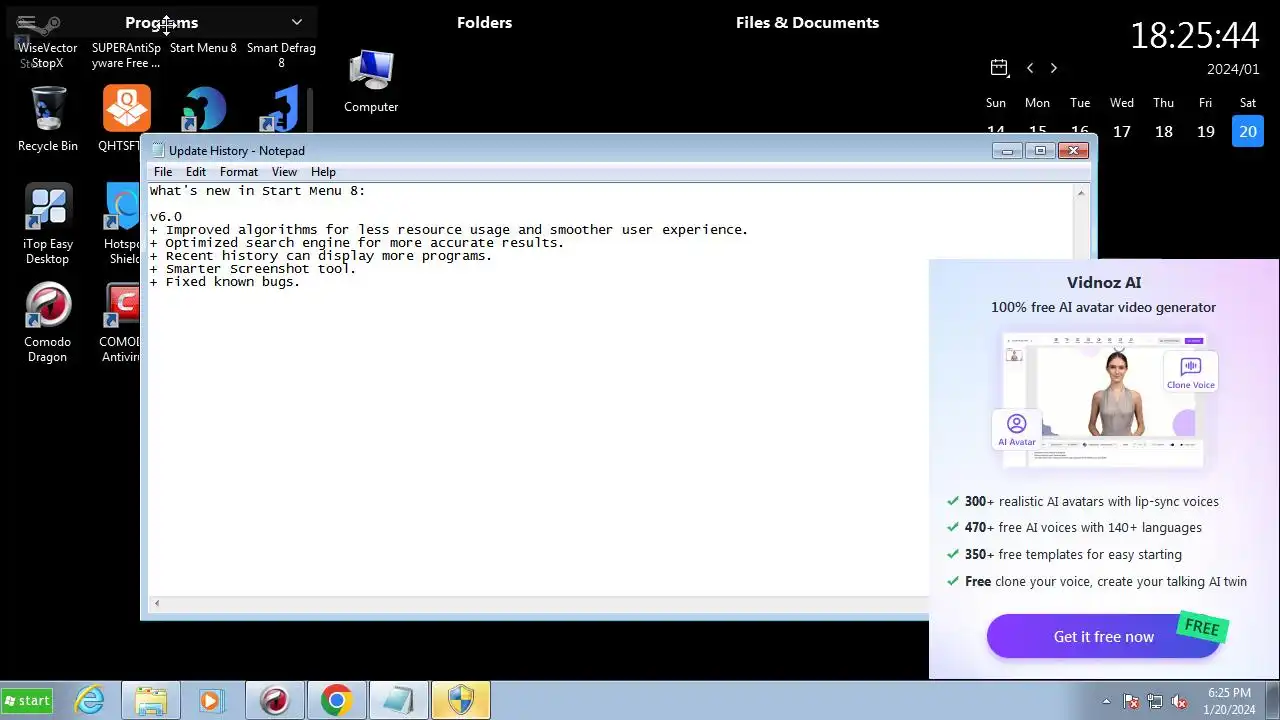Switch to Notepad taskbar button
Screen dimensions: 1280x720
398,701
